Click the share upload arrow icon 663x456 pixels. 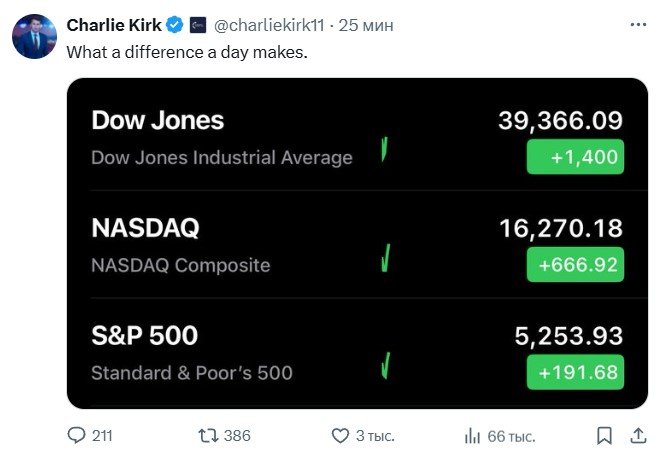coord(639,436)
